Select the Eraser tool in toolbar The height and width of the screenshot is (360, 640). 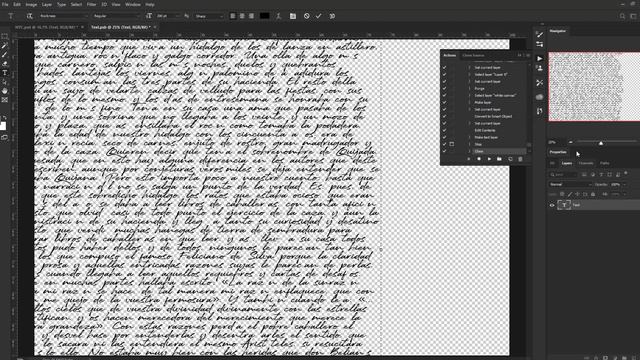click(5, 64)
